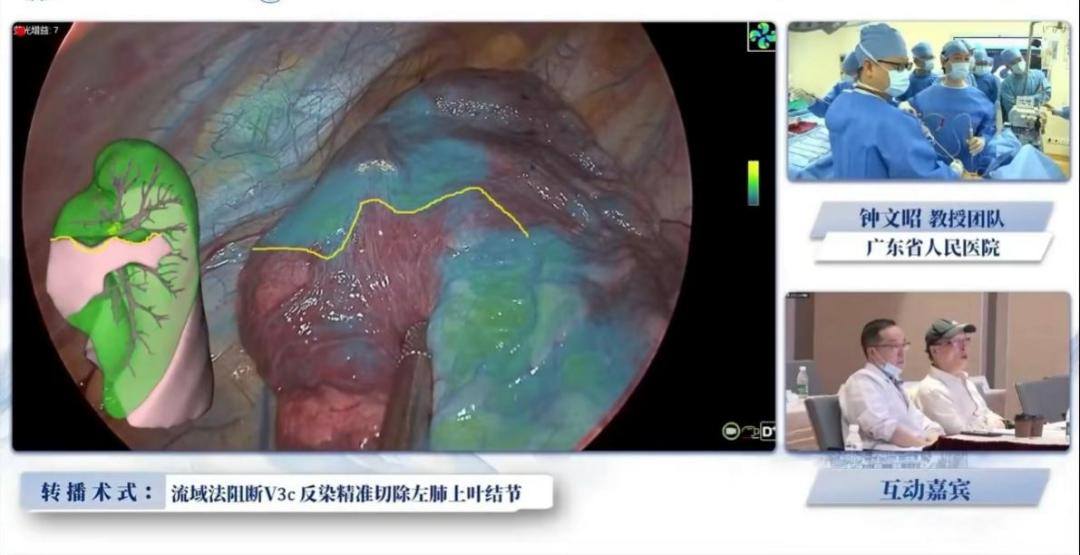Click the 广东省人民医院 hospital label
1080x555 pixels.
(x=932, y=247)
